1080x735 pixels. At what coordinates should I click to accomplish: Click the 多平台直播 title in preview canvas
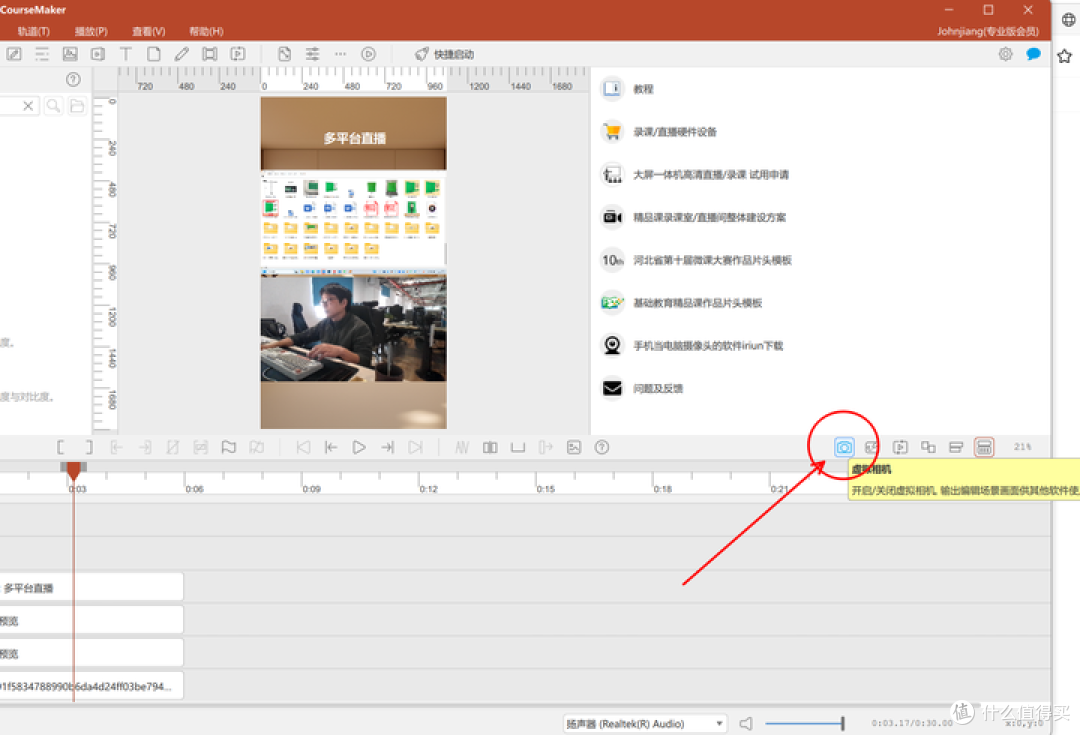pyautogui.click(x=355, y=138)
